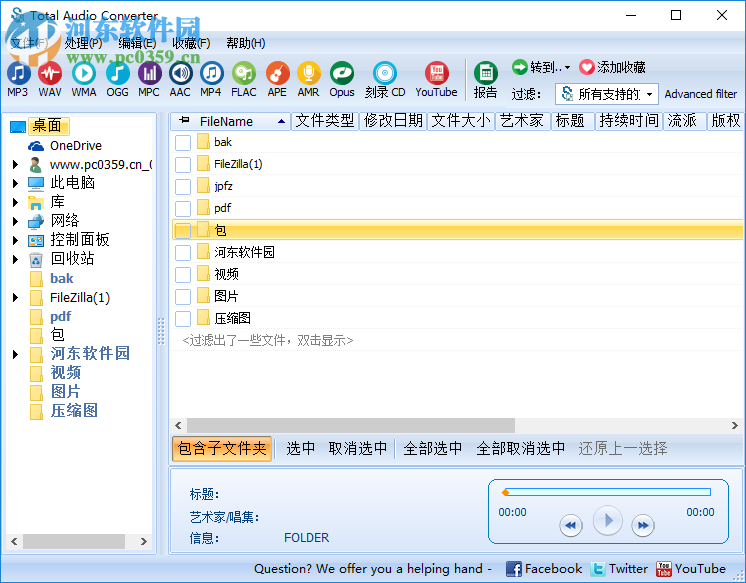Check the 河东软件园 folder checkbox
The height and width of the screenshot is (583, 746).
(183, 253)
